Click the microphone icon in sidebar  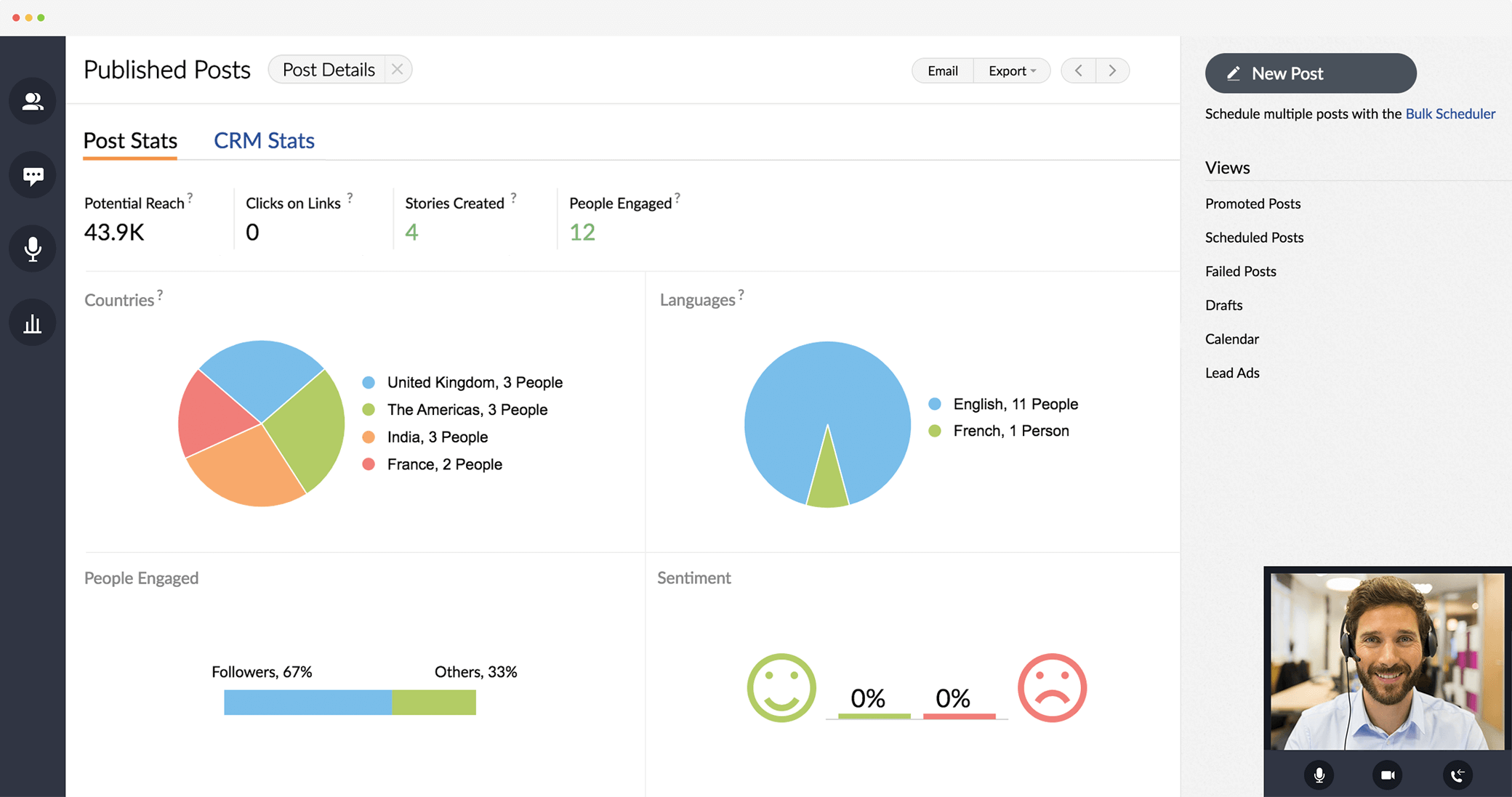tap(32, 248)
